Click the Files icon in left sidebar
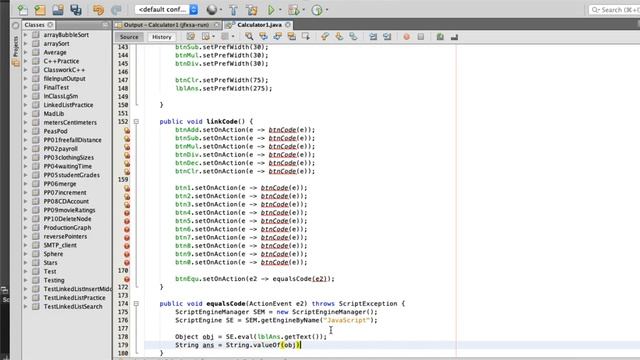Screen dimensions: 640x360 tap(16, 63)
